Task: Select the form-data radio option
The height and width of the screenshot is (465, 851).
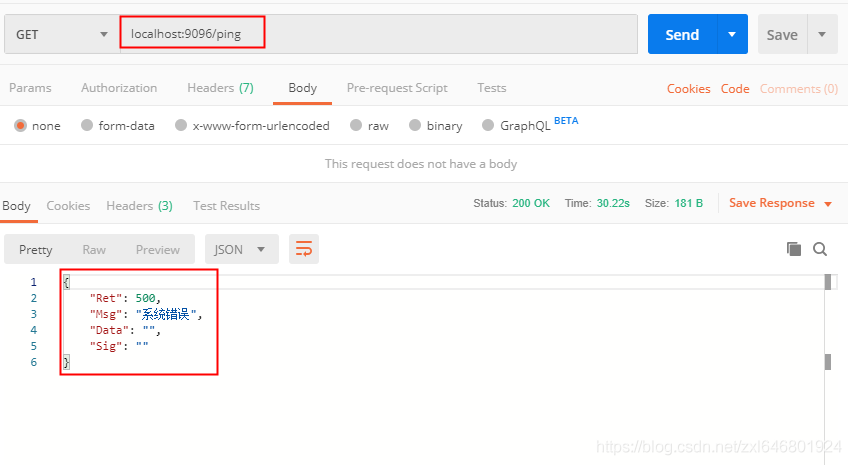Action: coord(87,126)
